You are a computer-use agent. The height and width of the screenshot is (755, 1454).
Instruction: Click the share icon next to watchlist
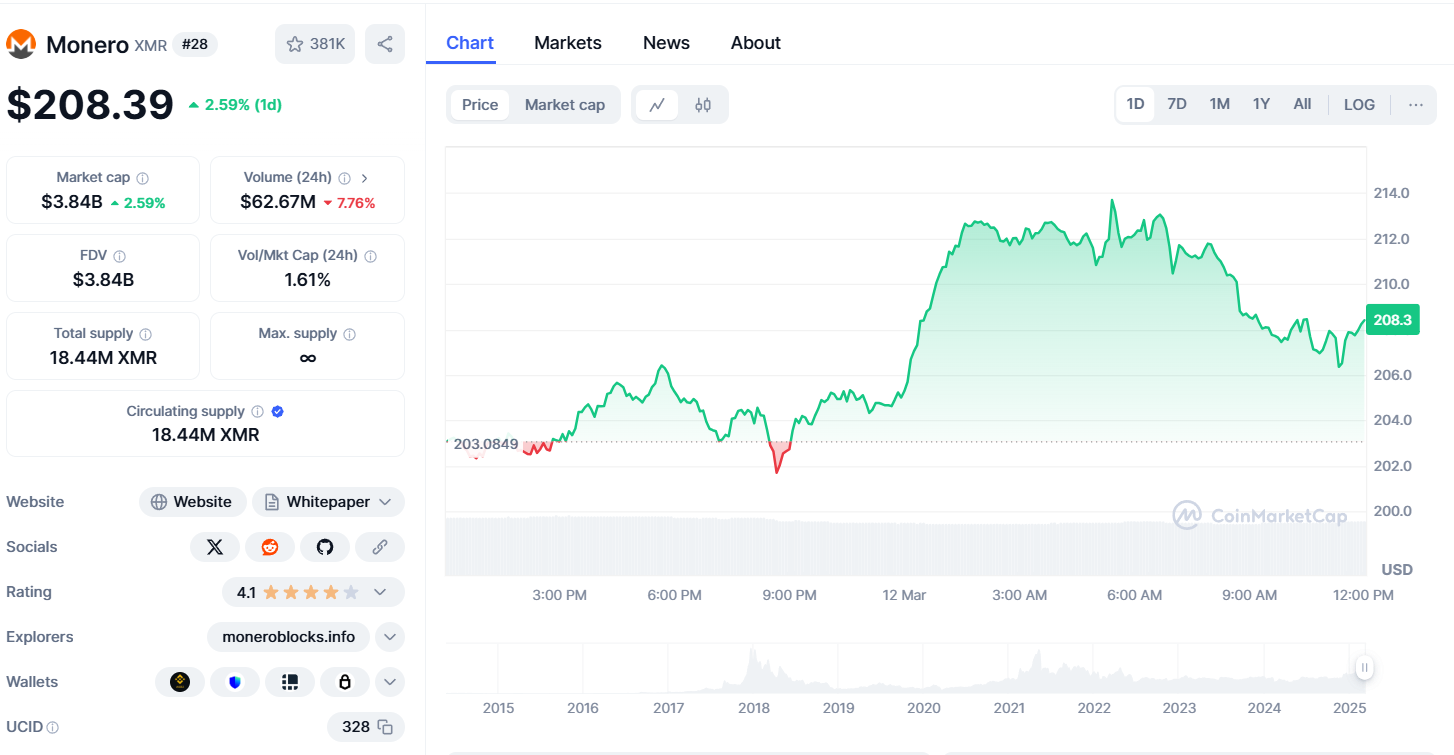pyautogui.click(x=385, y=44)
